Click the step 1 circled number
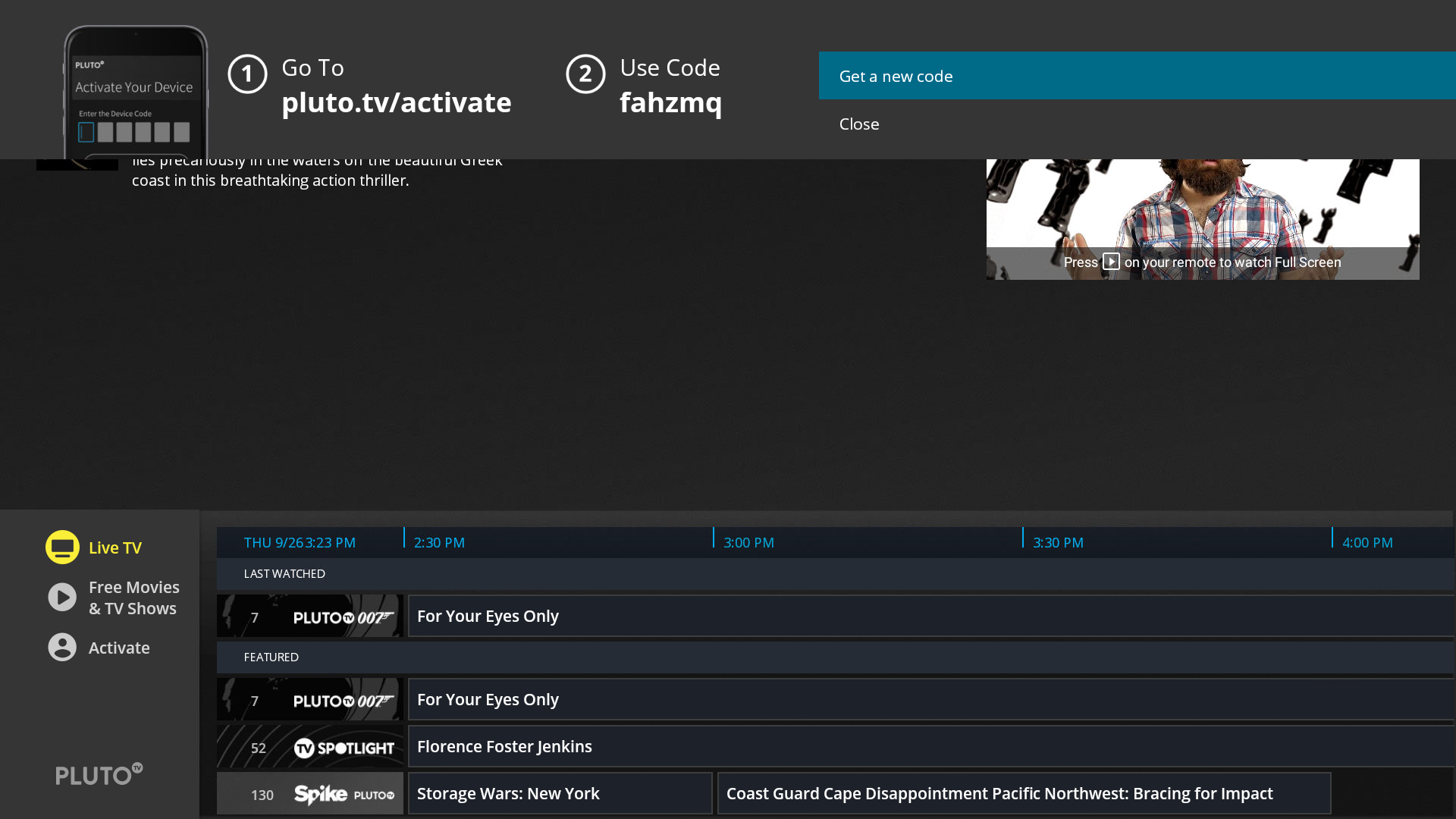The image size is (1456, 819). 247,74
